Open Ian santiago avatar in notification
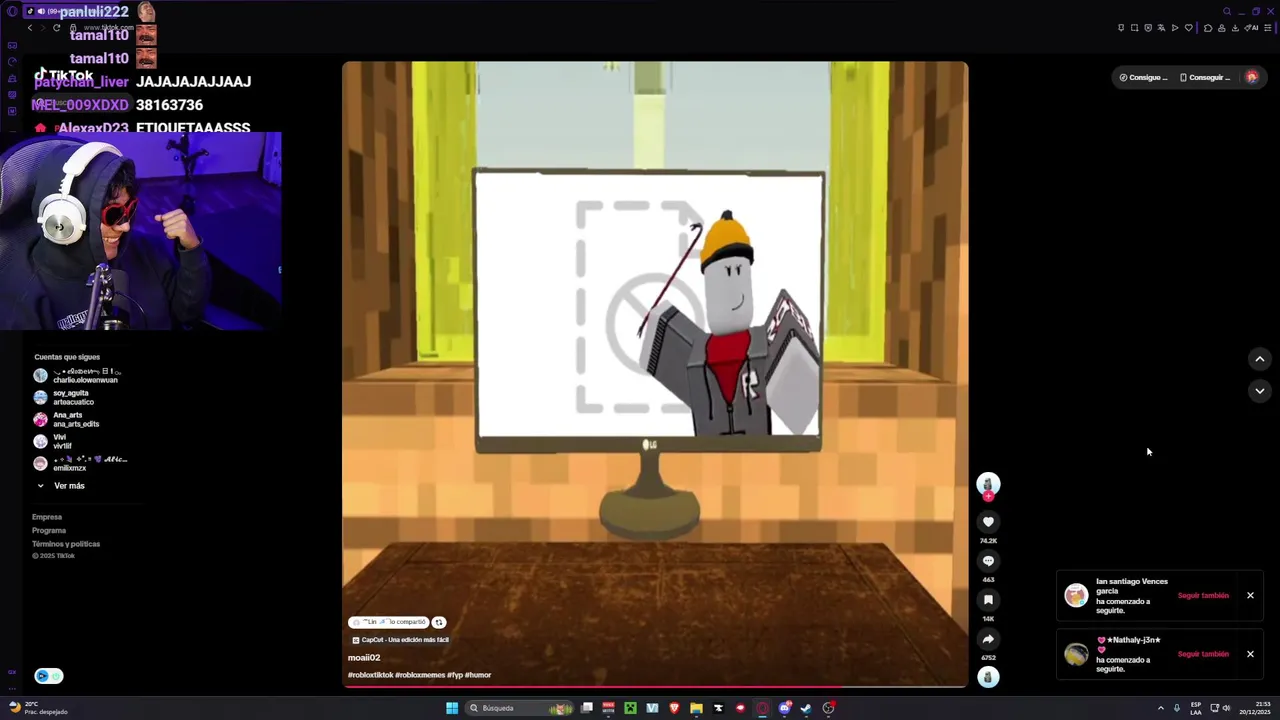The image size is (1280, 720). click(1076, 596)
